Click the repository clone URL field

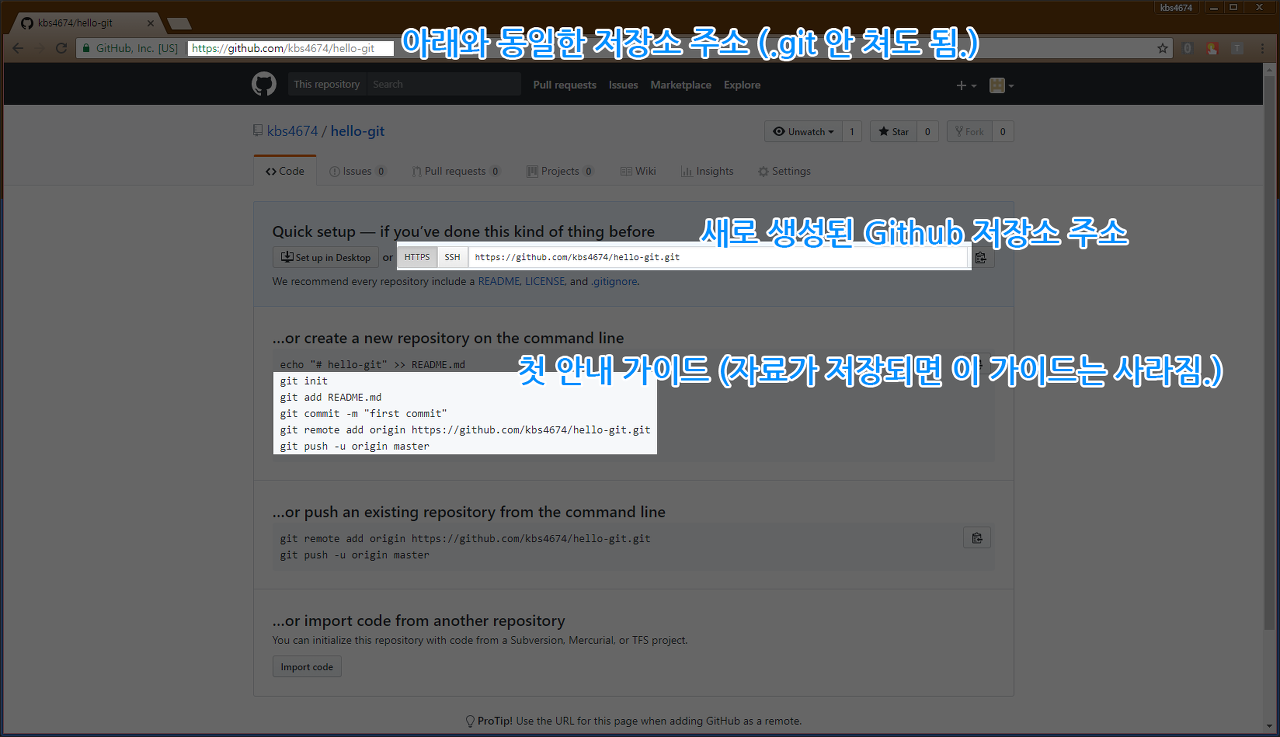[x=719, y=257]
